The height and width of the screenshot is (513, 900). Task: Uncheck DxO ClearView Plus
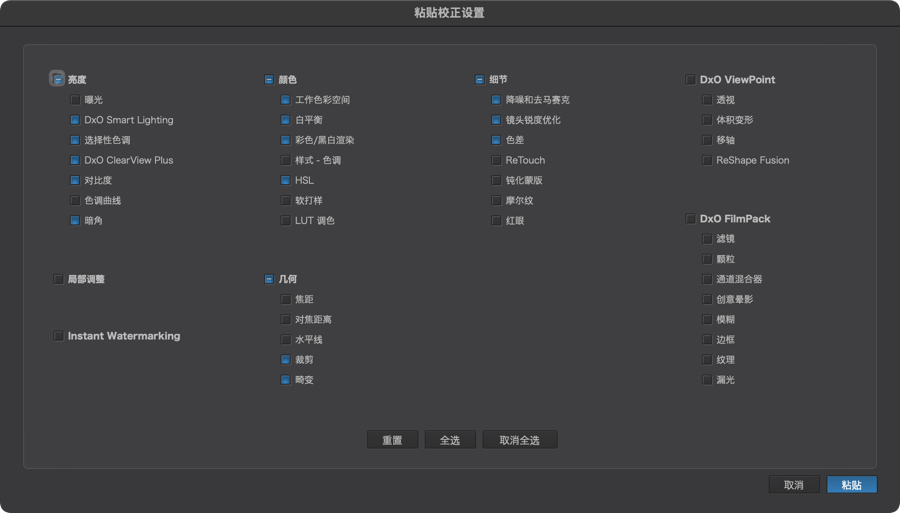[75, 160]
